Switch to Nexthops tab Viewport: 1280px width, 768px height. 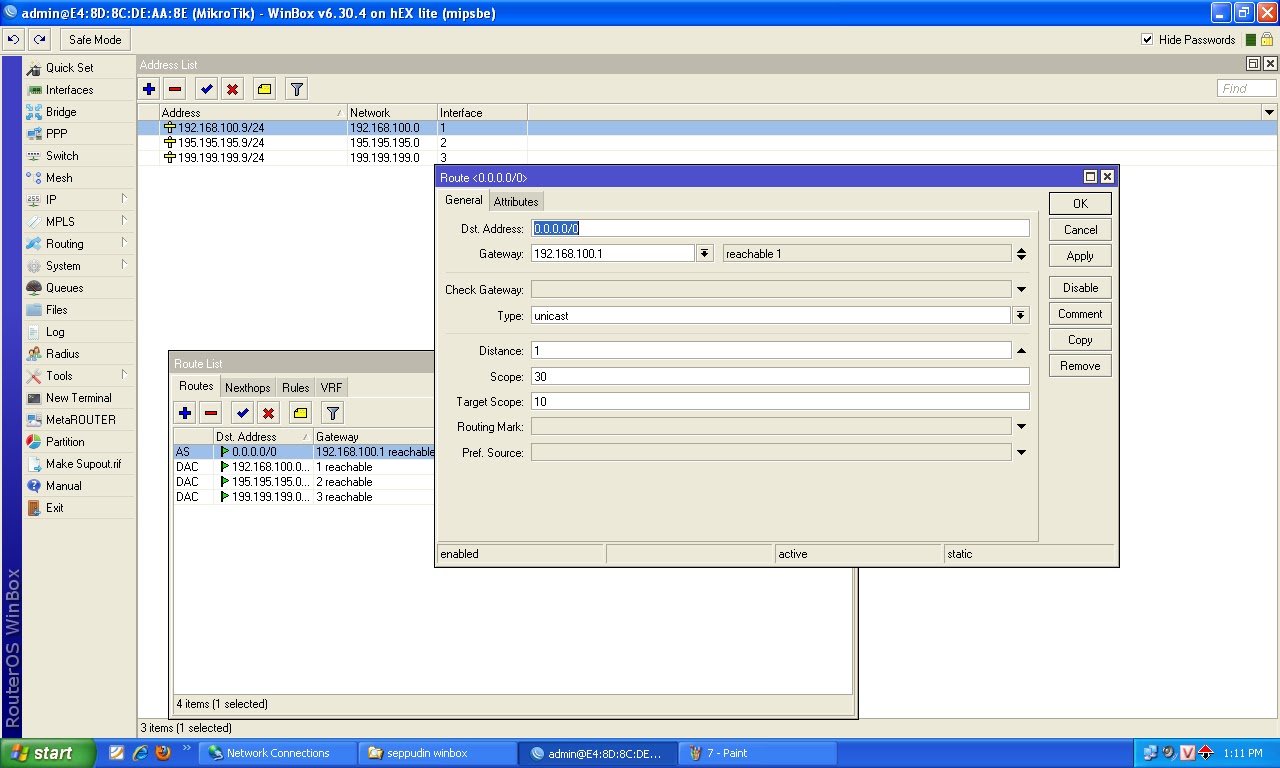247,388
